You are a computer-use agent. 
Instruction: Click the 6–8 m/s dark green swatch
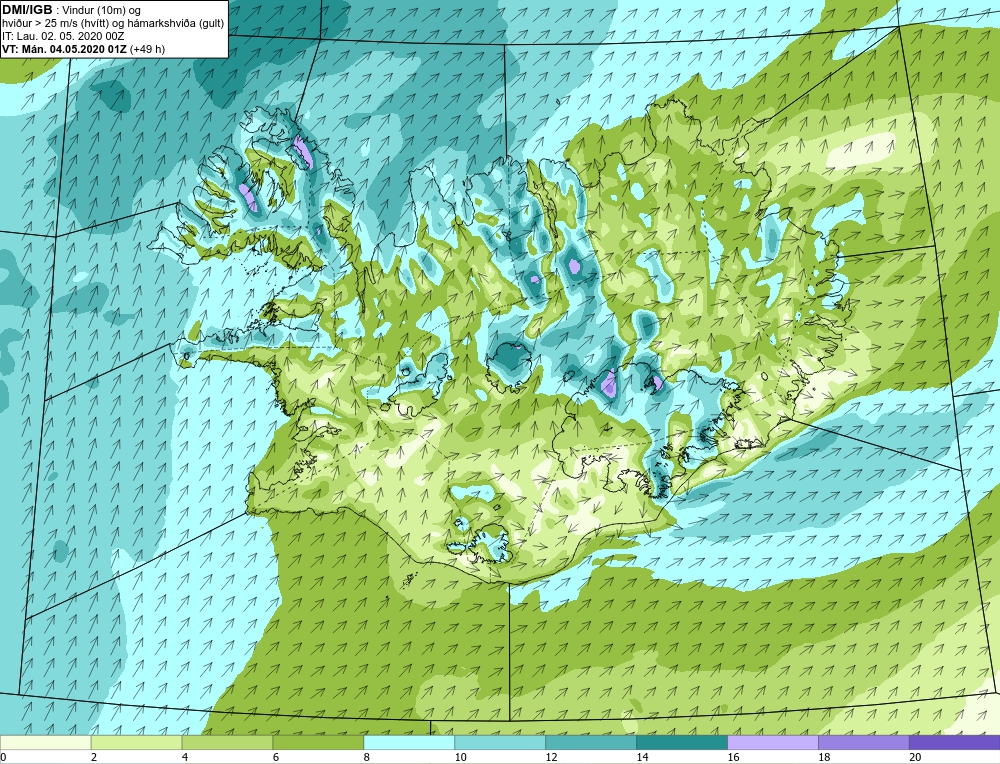coord(318,742)
